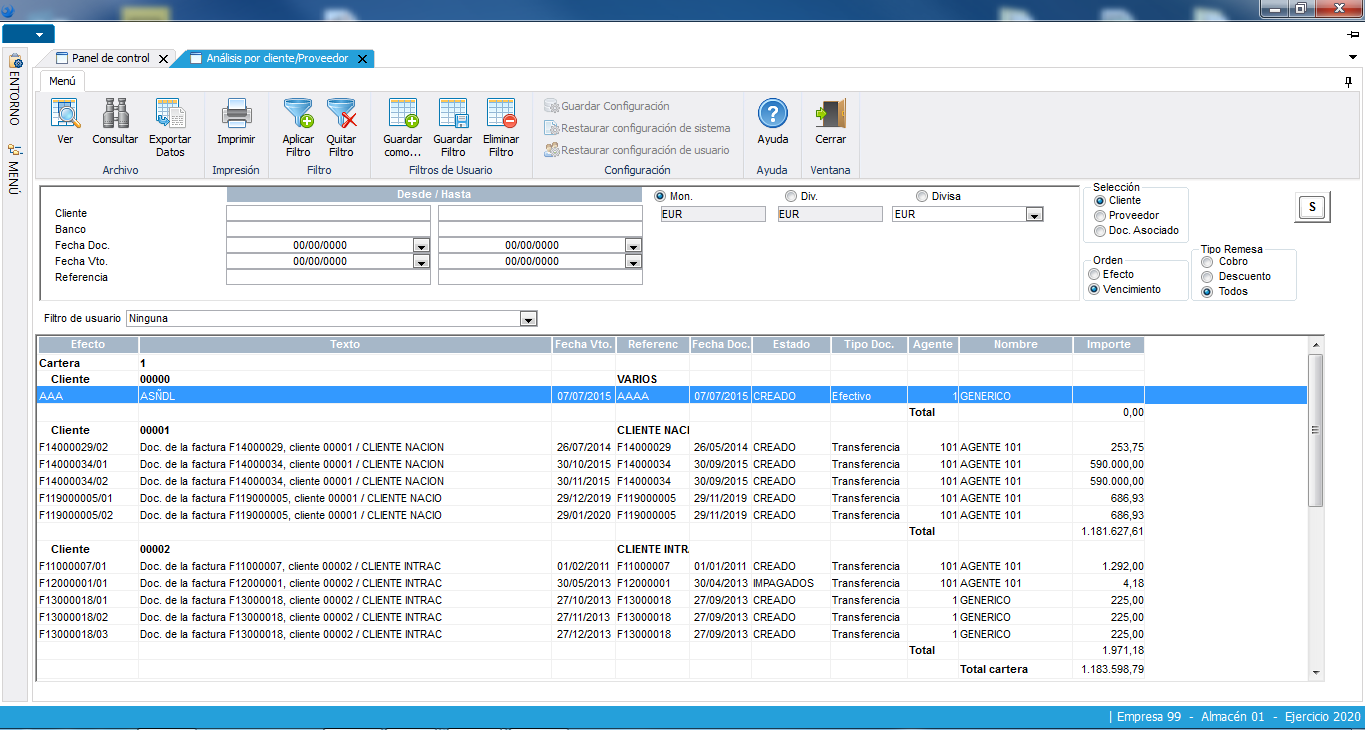
Task: Apply filter with Aplicar Filtro icon
Action: tap(298, 116)
